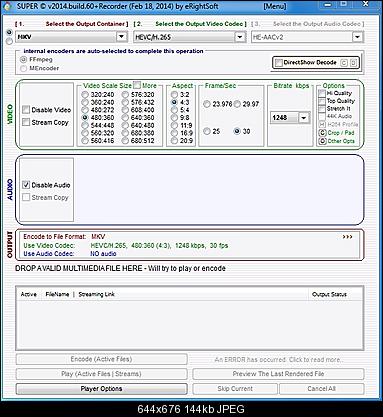Set frame rate to 23.976
Image resolution: width=383 pixels, height=417 pixels.
207,104
